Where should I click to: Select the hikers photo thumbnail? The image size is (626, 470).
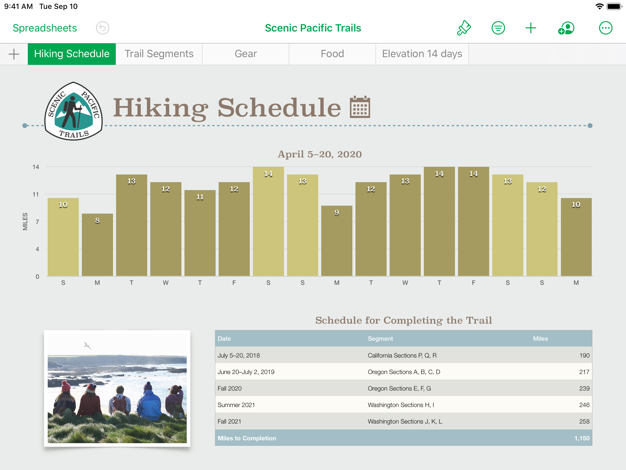[x=117, y=388]
